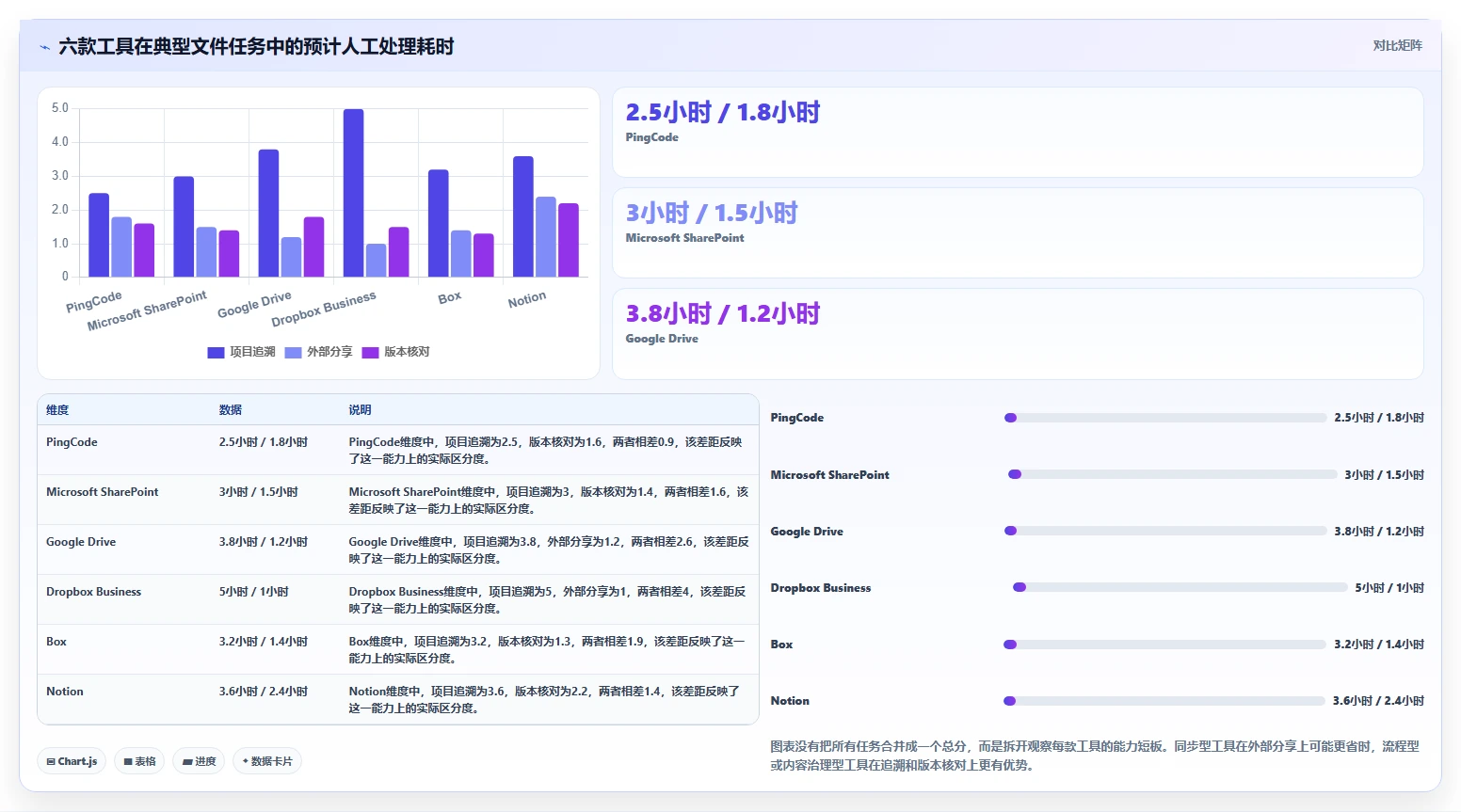Click progress value 3.6小时 / 2.4小时
The width and height of the screenshot is (1461, 812).
(x=1378, y=701)
